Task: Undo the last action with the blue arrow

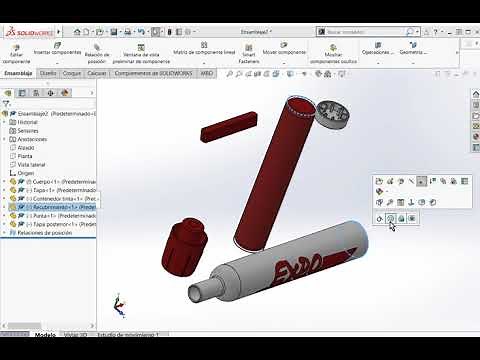Action: point(141,32)
